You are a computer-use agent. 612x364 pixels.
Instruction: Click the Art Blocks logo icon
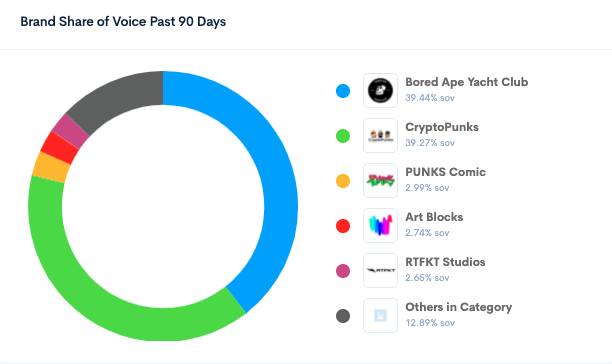coord(380,226)
